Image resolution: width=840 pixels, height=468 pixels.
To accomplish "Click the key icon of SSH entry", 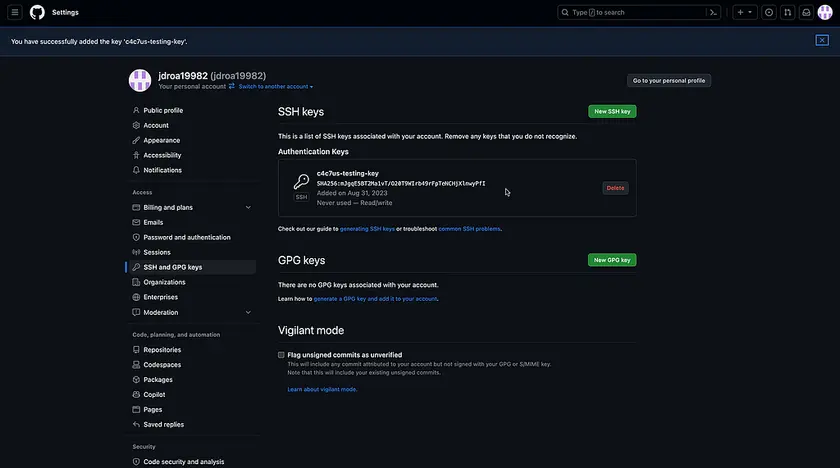I will click(301, 182).
